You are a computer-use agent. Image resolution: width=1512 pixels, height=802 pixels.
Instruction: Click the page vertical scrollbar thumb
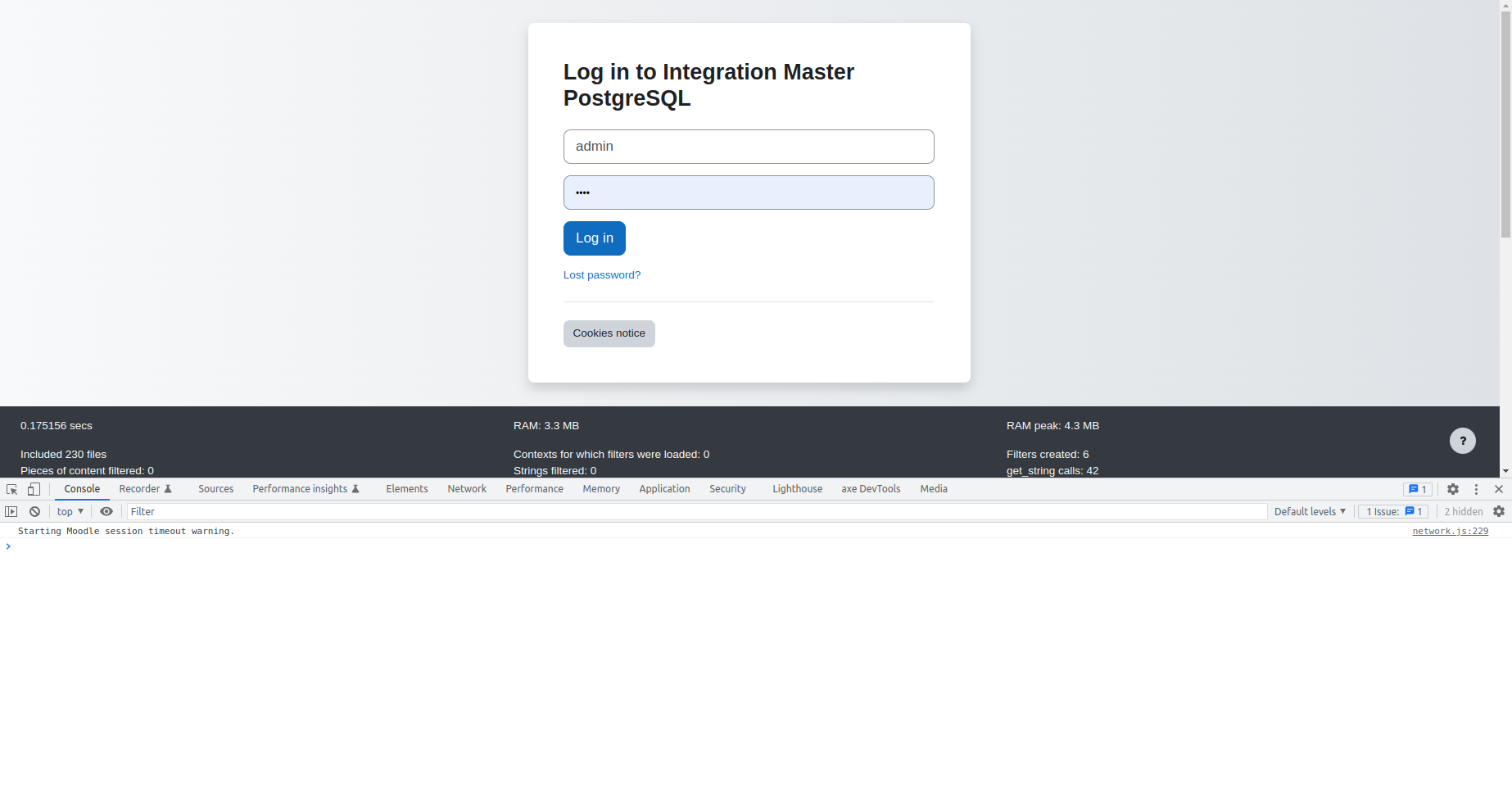[x=1505, y=123]
